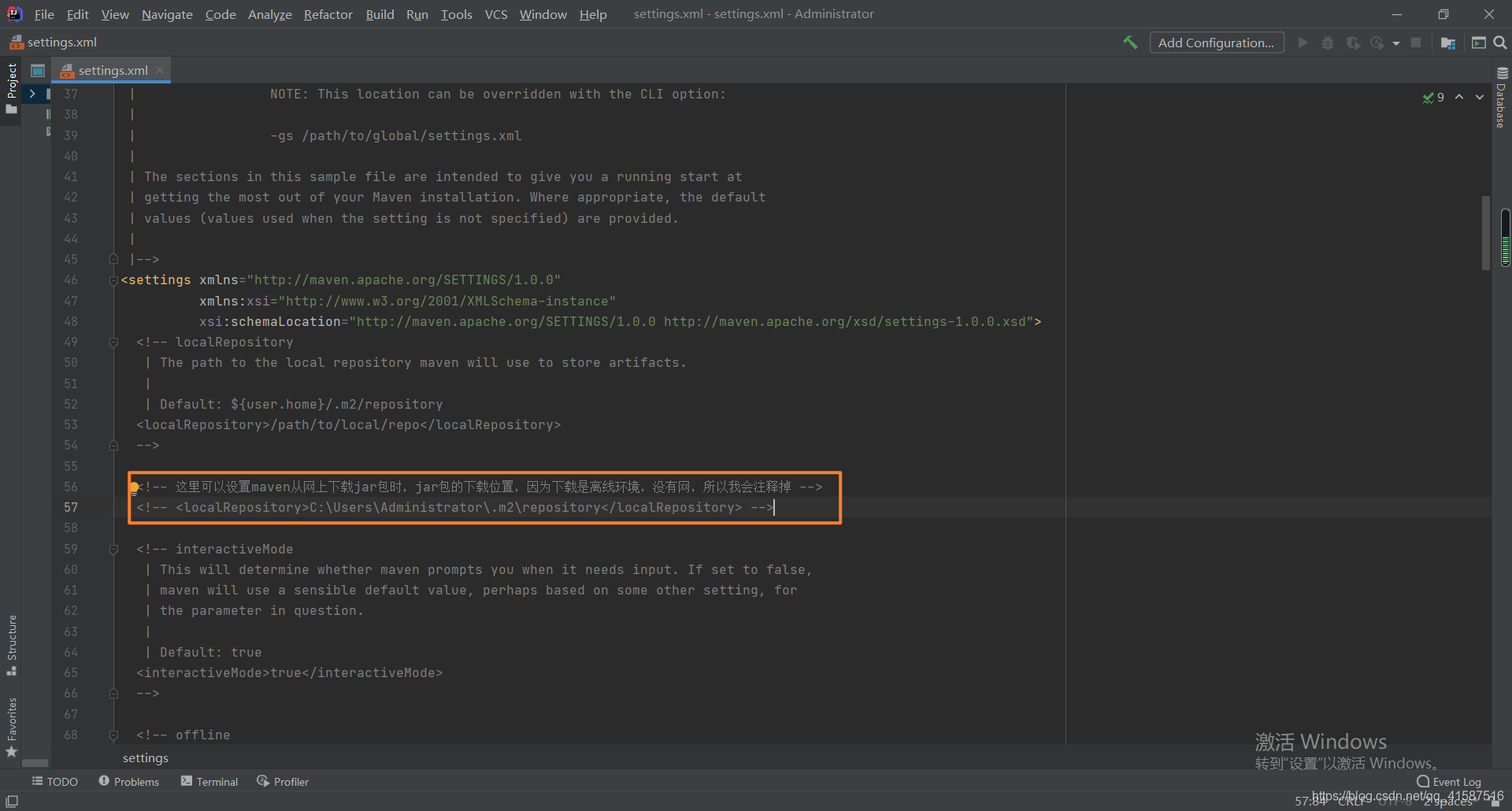Open Search Everywhere with magnifier icon

coord(1500,42)
